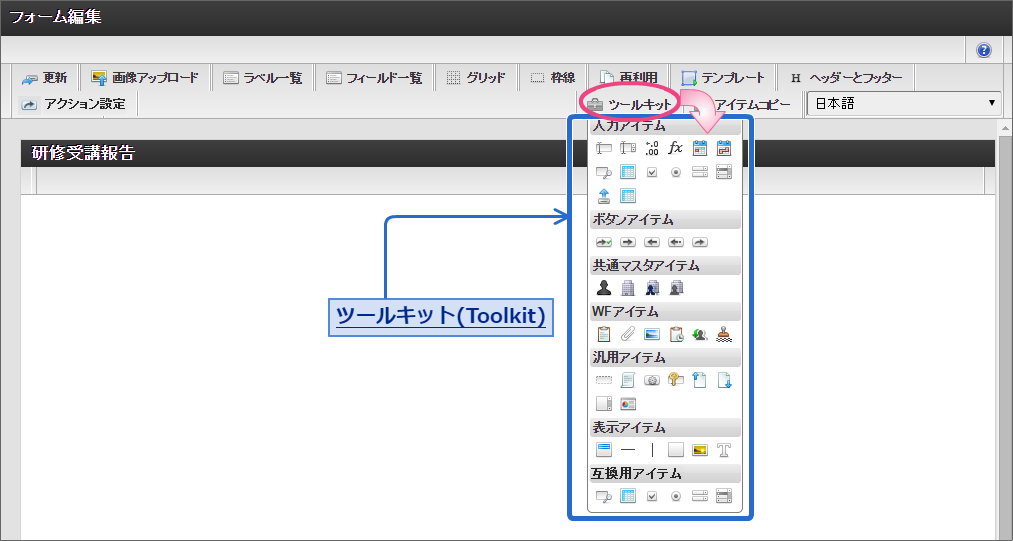Pick the grid table icon beside upload item
This screenshot has height=541, width=1013.
tap(627, 195)
